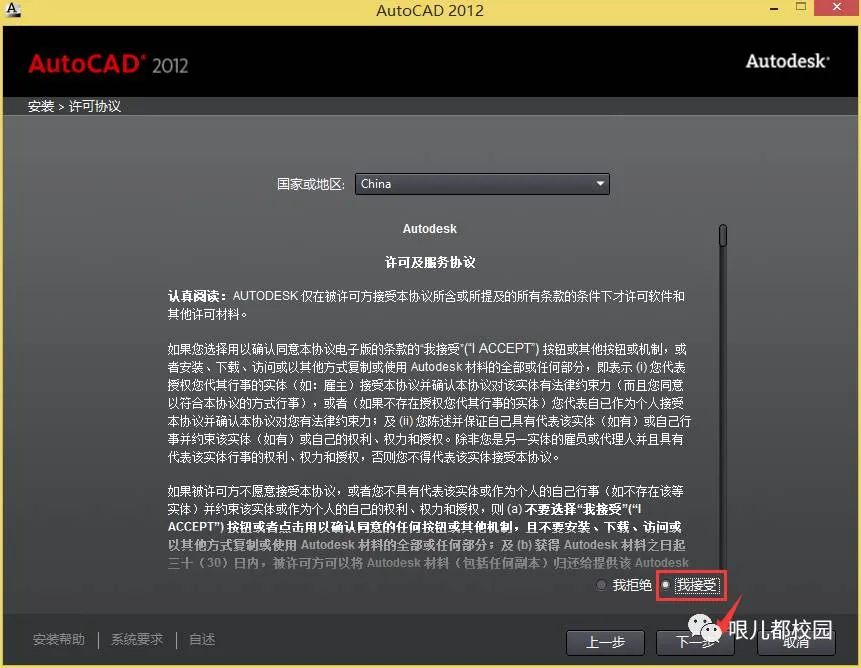The height and width of the screenshot is (668, 861).
Task: Click the license agreement scrollbar thumb
Action: coord(723,235)
